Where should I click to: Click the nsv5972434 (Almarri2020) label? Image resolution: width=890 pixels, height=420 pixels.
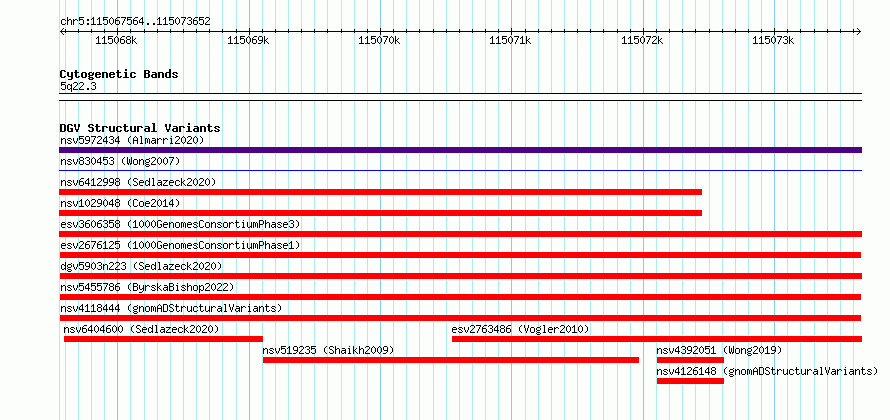pos(132,140)
